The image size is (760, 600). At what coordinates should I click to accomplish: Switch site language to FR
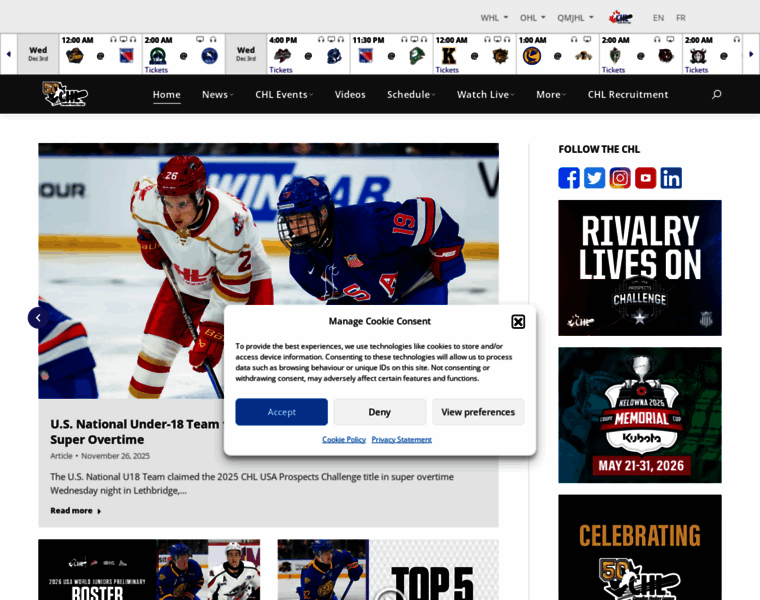[x=680, y=18]
